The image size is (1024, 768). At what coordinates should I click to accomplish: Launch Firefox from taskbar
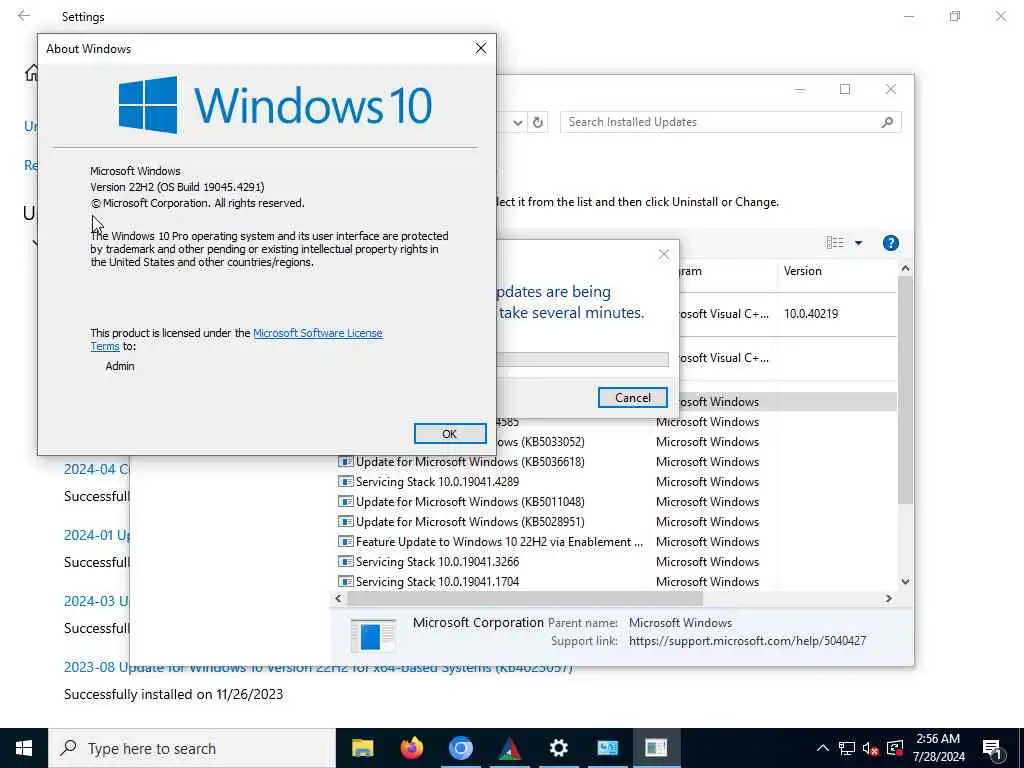tap(411, 748)
